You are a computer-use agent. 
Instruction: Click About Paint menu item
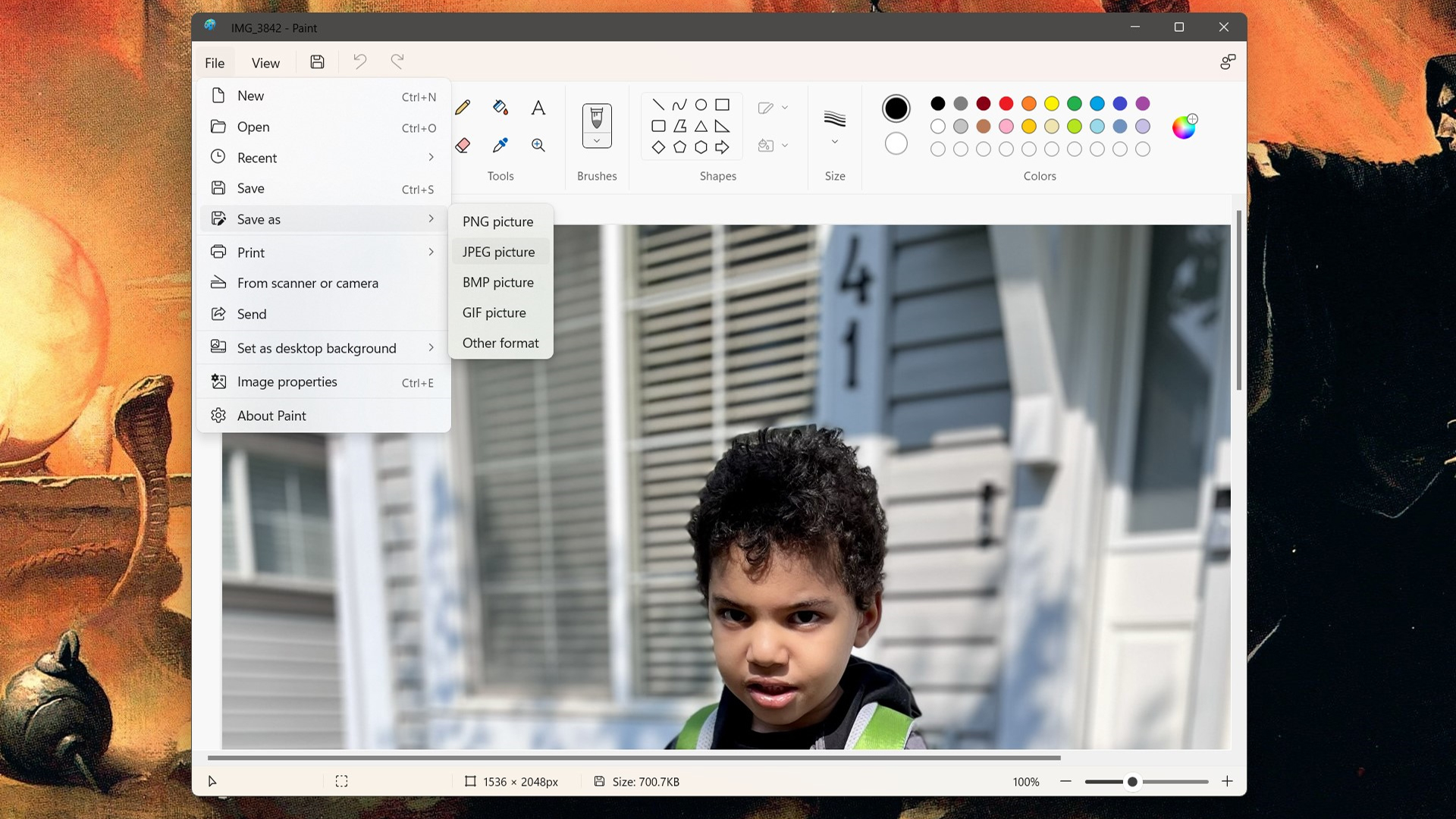[x=271, y=415]
